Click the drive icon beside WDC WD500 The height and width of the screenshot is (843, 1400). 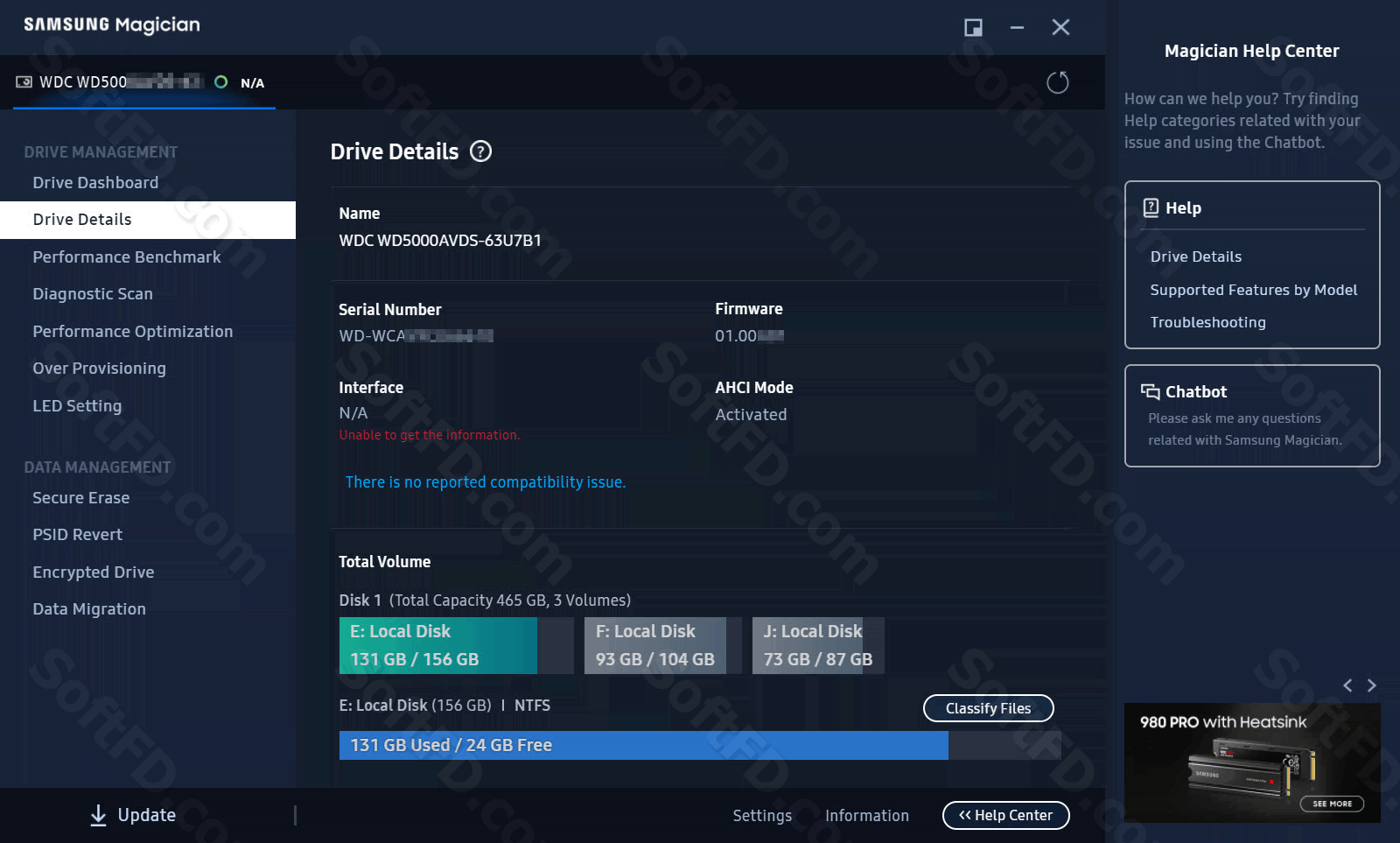24,82
